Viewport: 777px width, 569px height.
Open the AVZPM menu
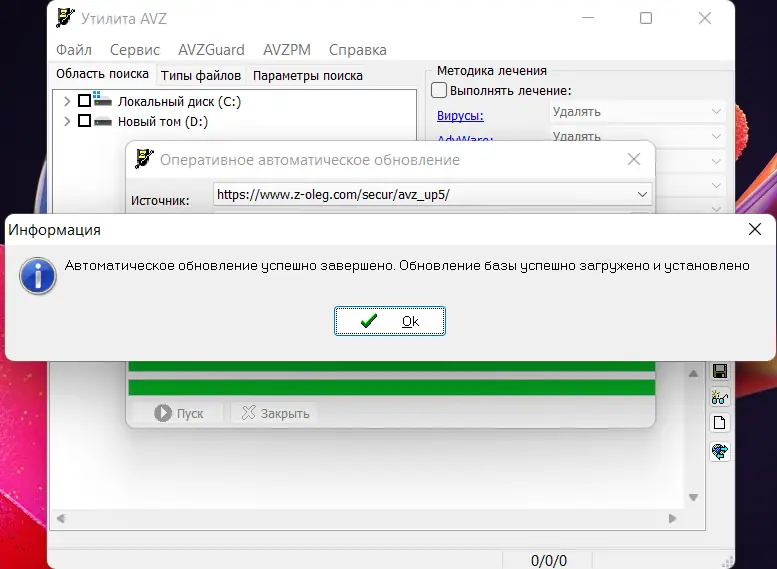click(x=287, y=50)
